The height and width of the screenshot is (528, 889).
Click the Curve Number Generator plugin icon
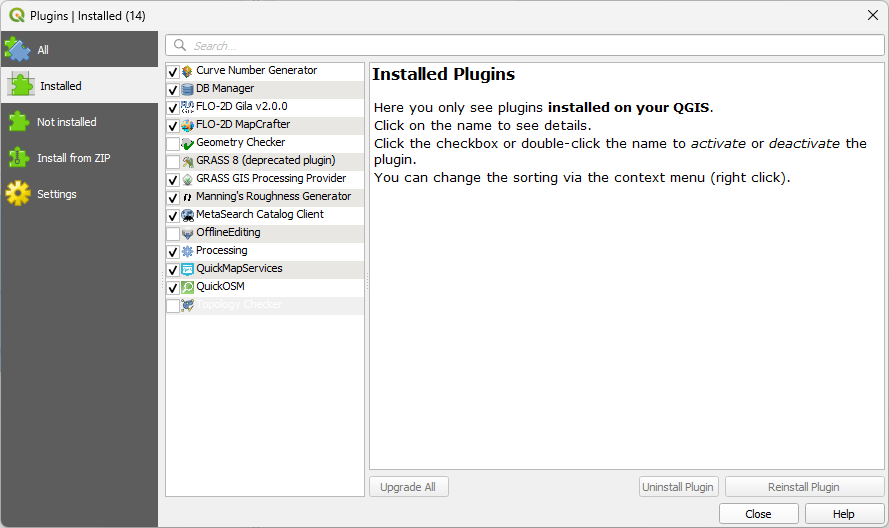pyautogui.click(x=187, y=71)
